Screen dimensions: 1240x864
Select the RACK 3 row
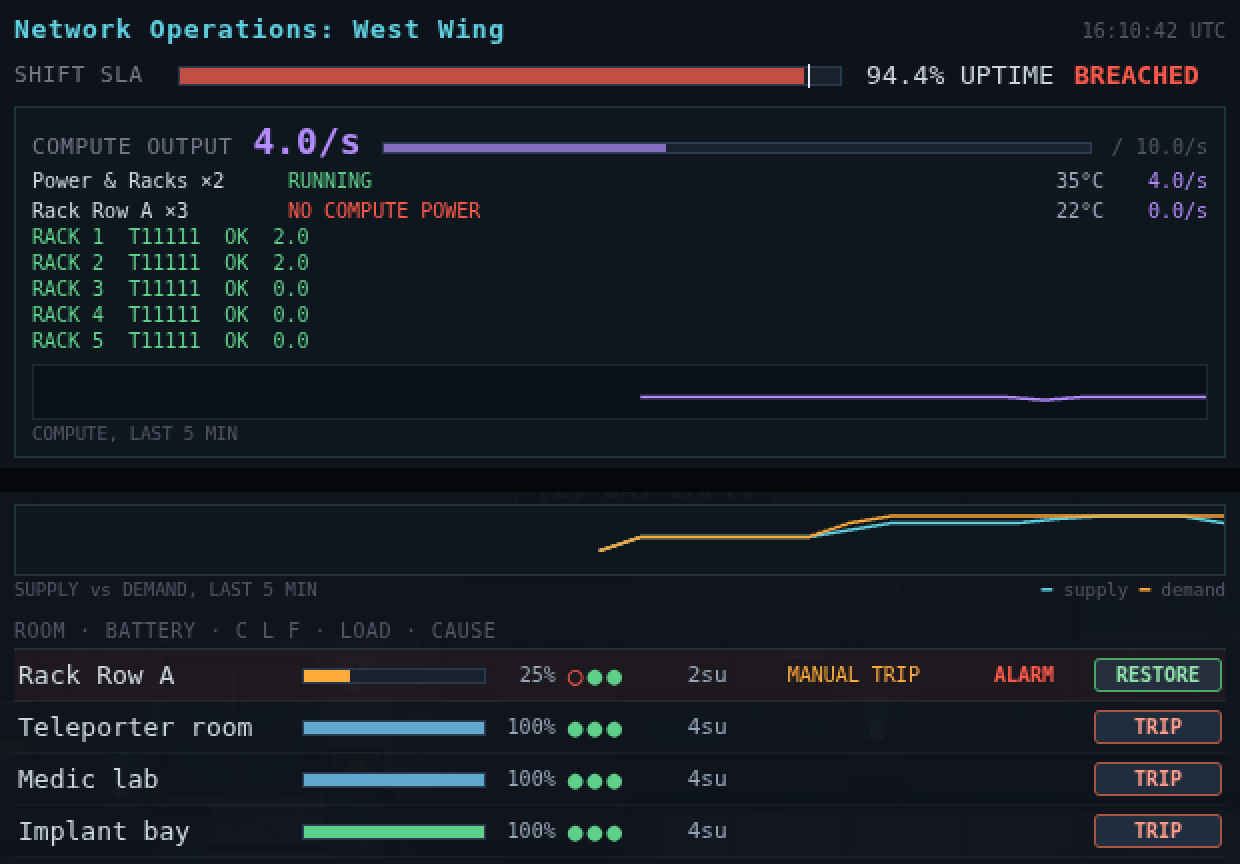click(x=170, y=289)
